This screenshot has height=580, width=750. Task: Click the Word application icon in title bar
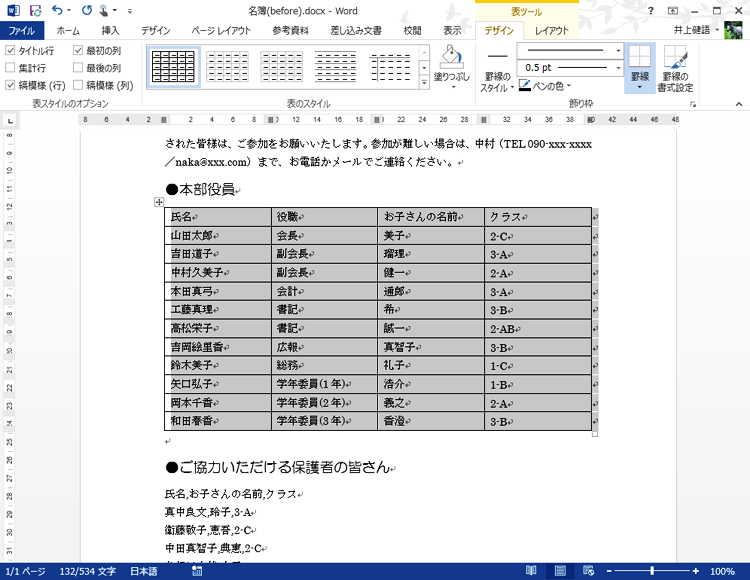[x=13, y=10]
